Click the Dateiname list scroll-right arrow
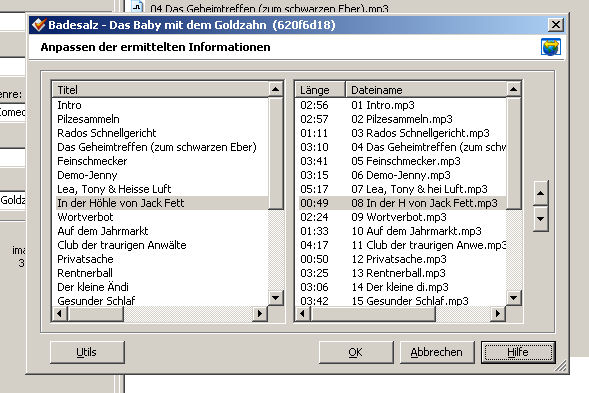 point(498,313)
